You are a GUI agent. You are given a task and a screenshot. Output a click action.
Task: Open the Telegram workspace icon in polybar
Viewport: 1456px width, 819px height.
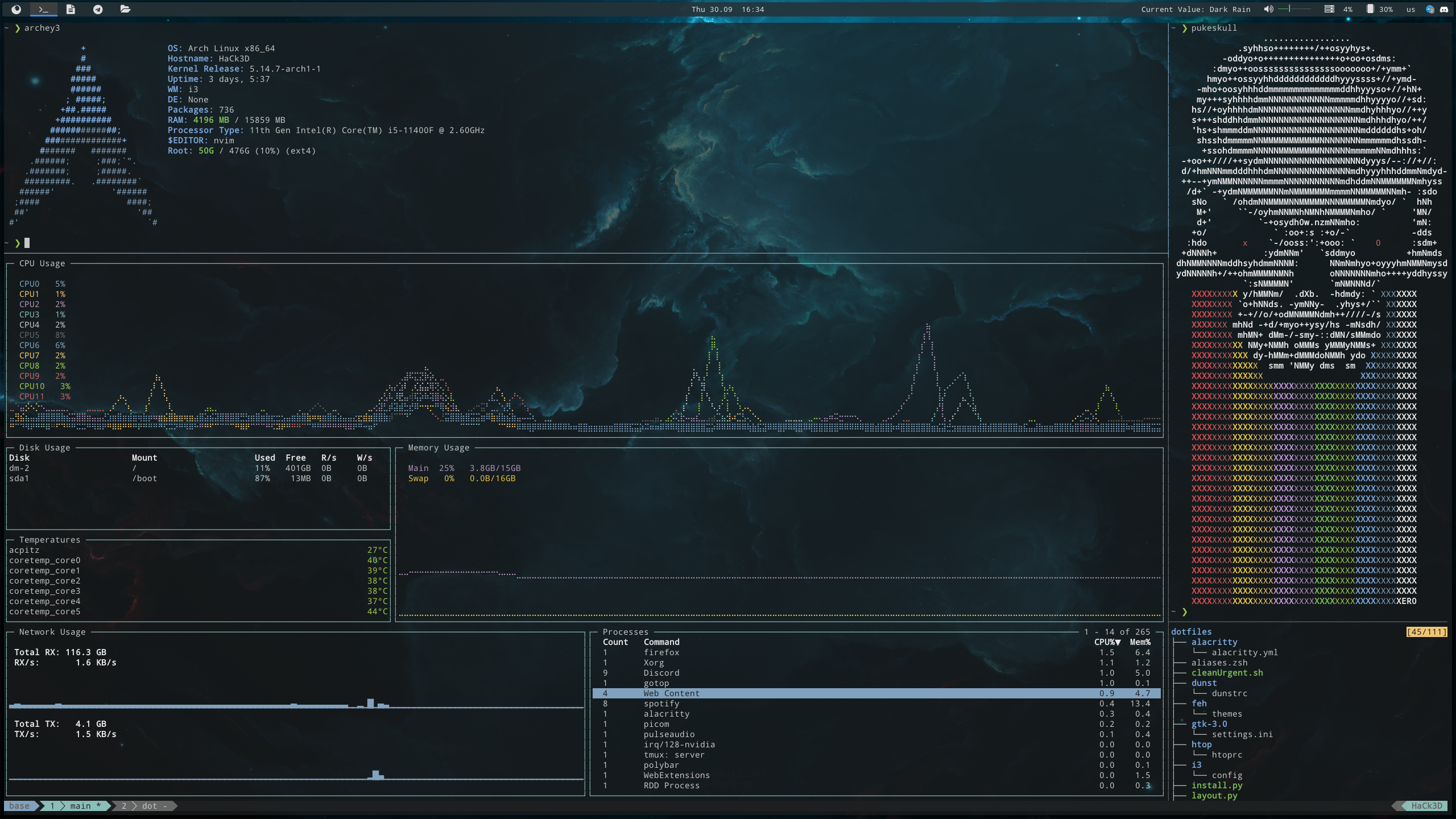coord(98,9)
